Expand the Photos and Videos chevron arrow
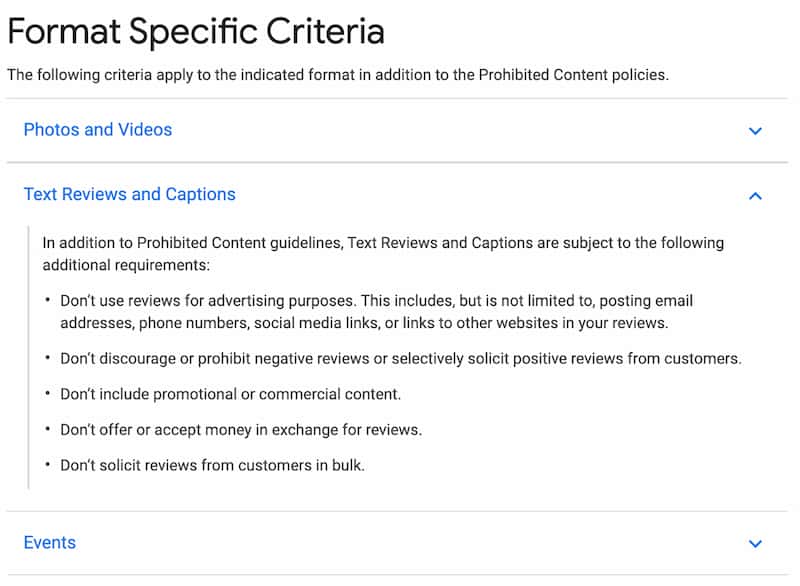Screen dimensions: 800x586 [x=755, y=131]
